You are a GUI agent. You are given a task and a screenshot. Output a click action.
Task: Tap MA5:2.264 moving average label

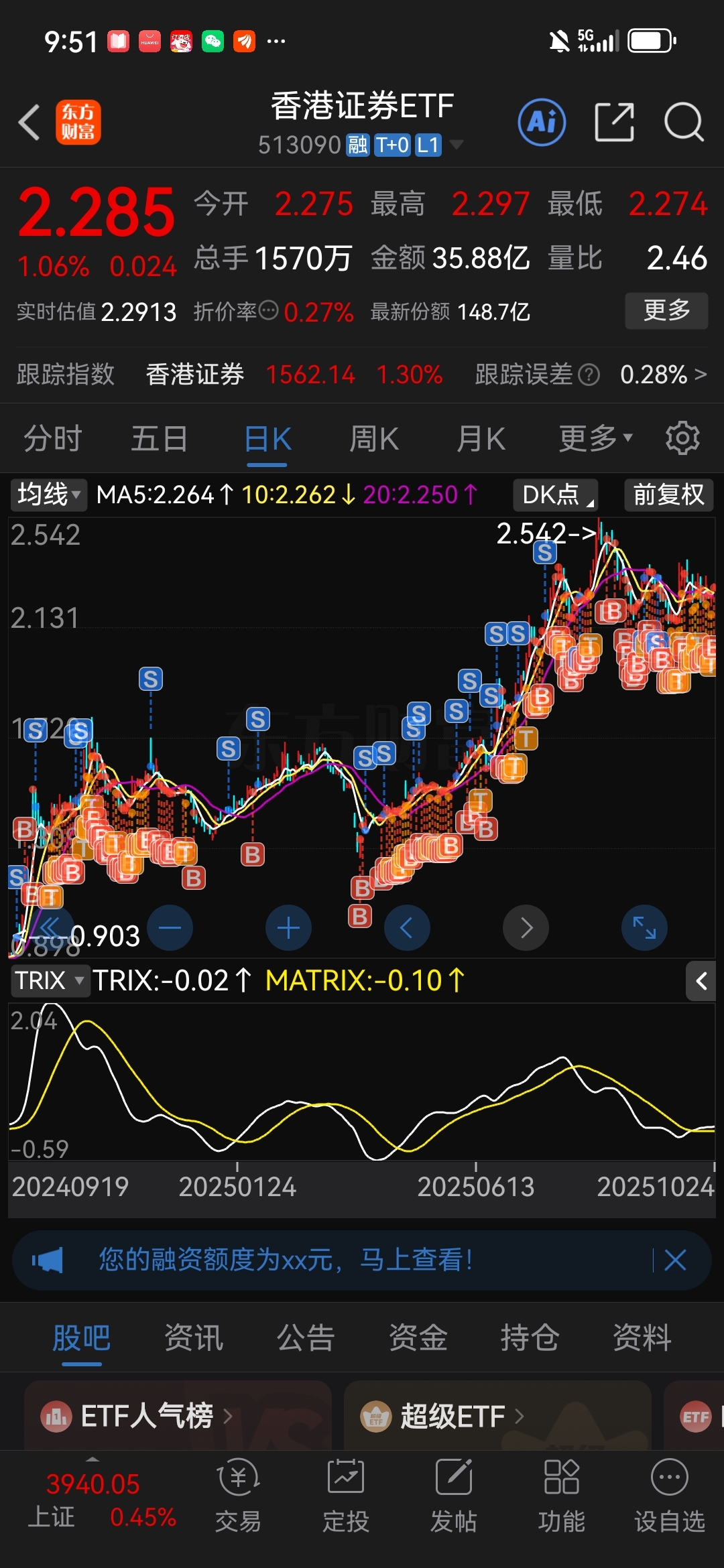point(165,495)
